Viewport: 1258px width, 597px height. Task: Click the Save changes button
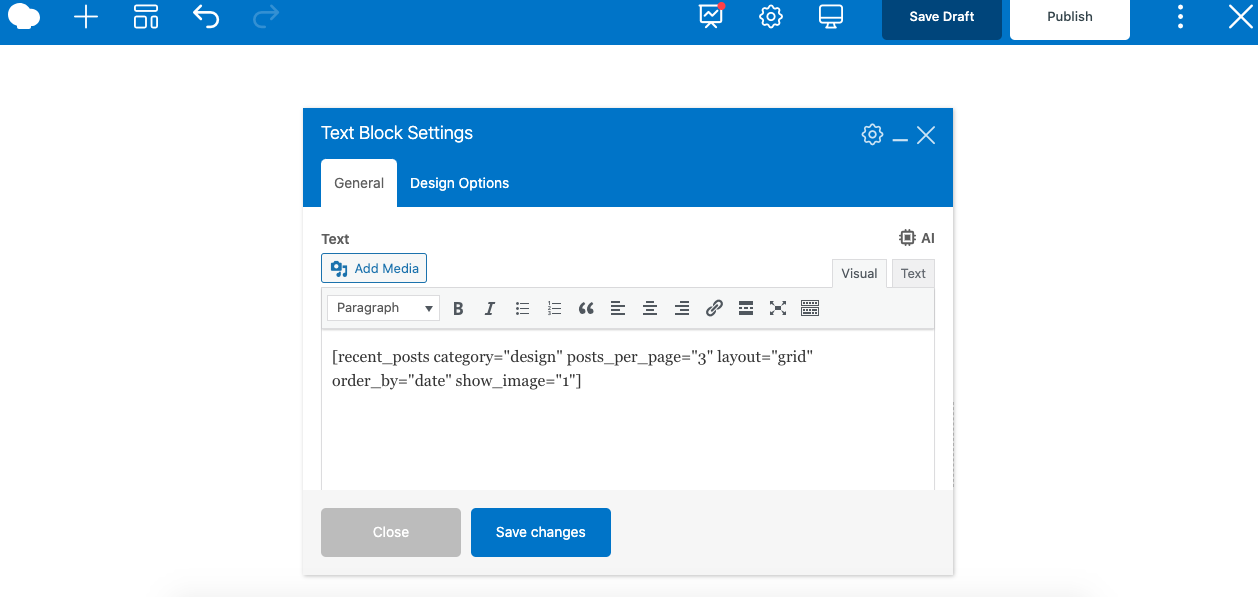click(540, 532)
